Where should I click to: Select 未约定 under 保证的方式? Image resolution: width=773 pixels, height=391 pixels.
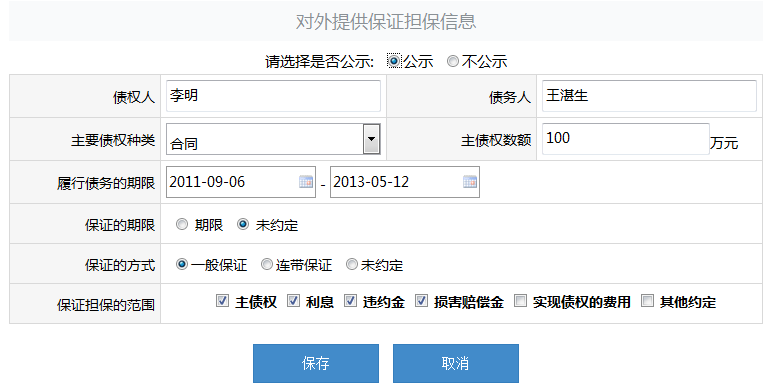tap(351, 264)
